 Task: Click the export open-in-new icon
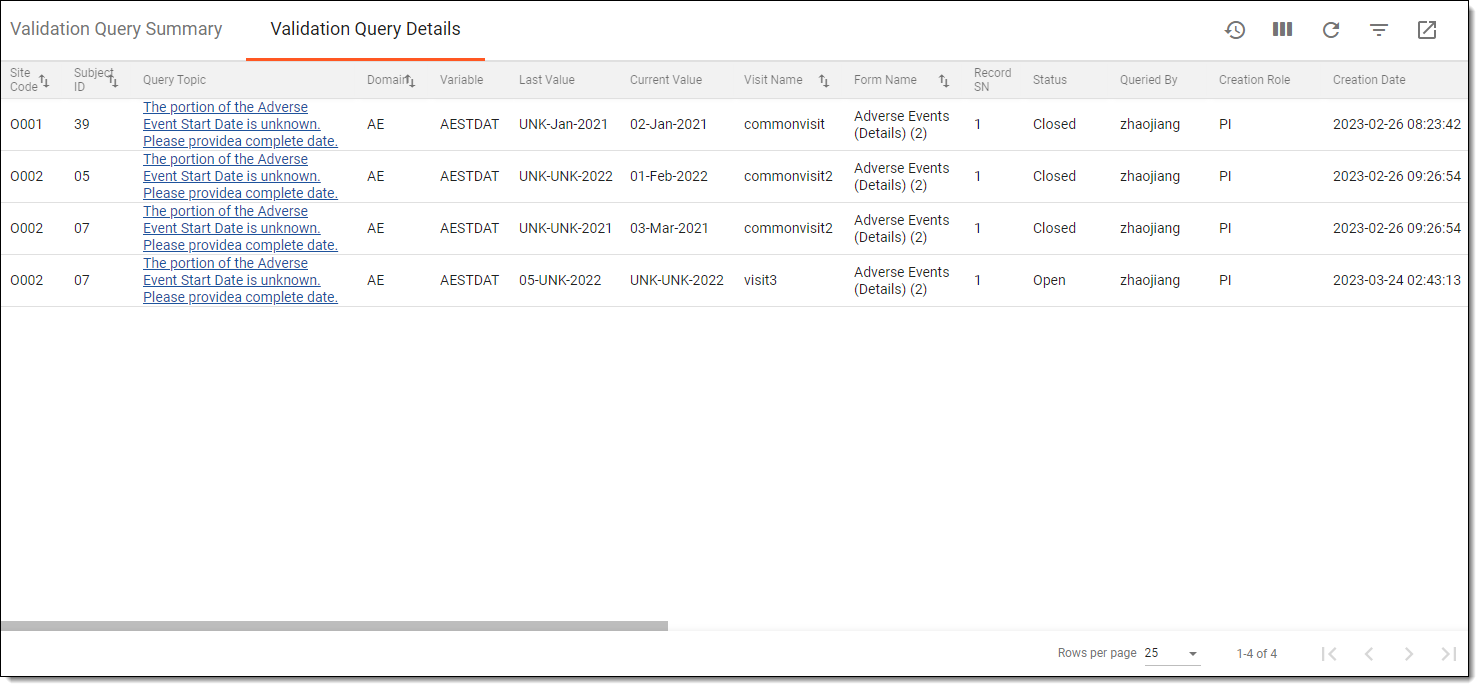(1427, 30)
